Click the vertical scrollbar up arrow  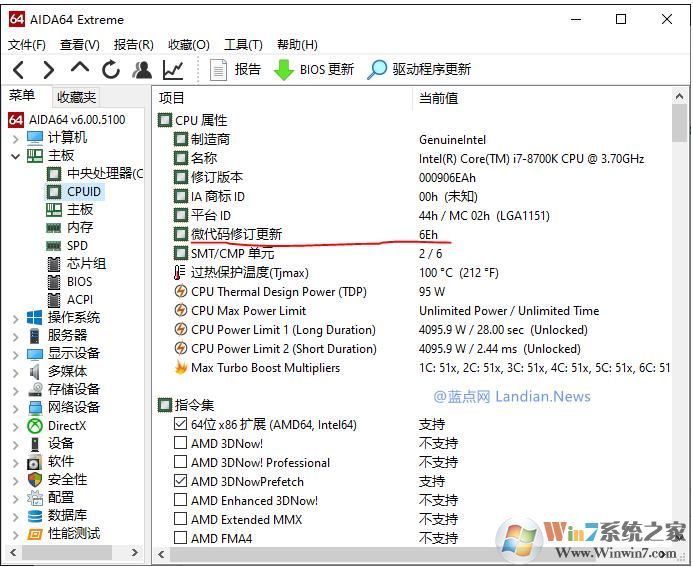pyautogui.click(x=679, y=96)
